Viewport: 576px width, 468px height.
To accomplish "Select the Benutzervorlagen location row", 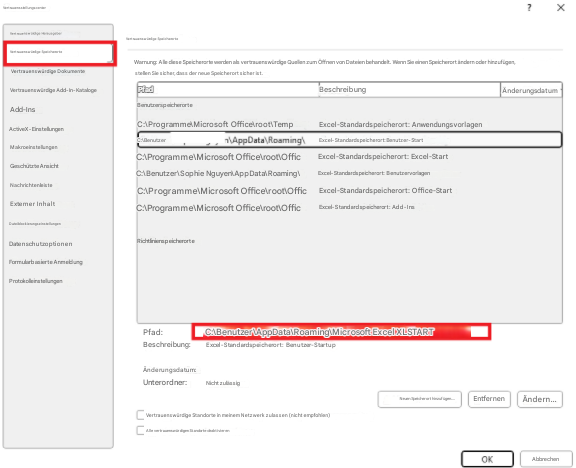I will tap(349, 173).
